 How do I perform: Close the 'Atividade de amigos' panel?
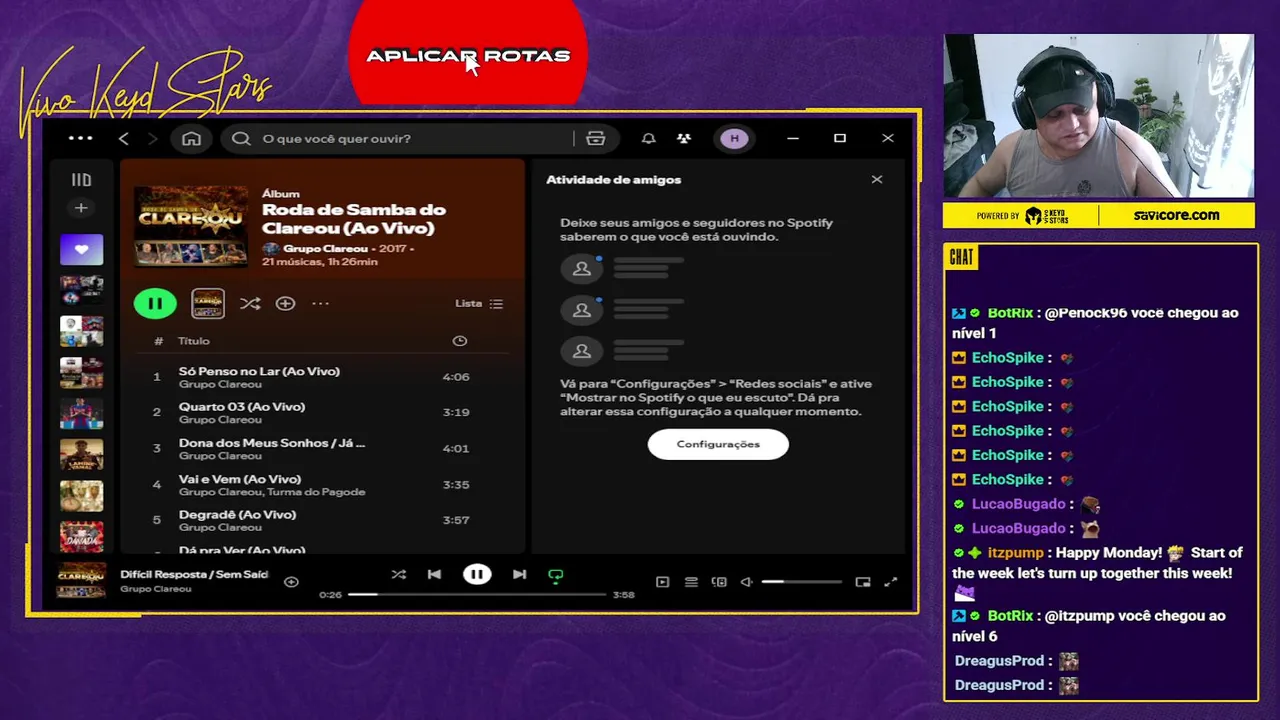(877, 179)
